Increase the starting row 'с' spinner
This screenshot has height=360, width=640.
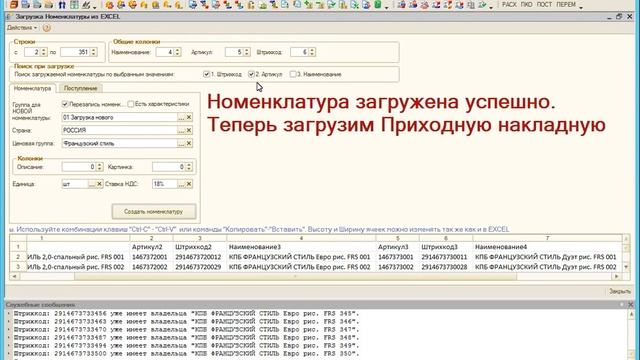tap(44, 50)
